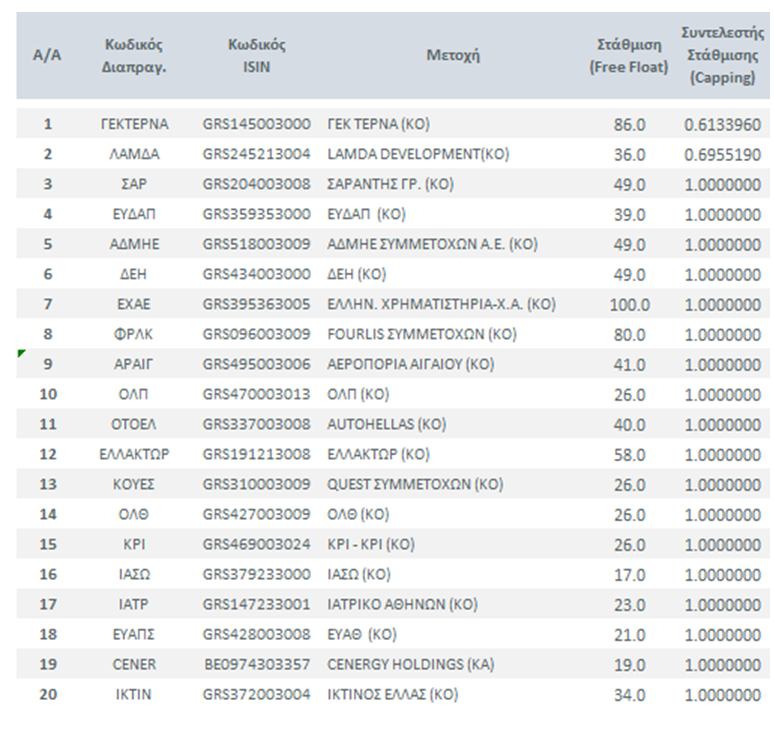Click the 'Συντελεστής Στάθμισης (Capping)' header
774x733 pixels.
tap(723, 55)
